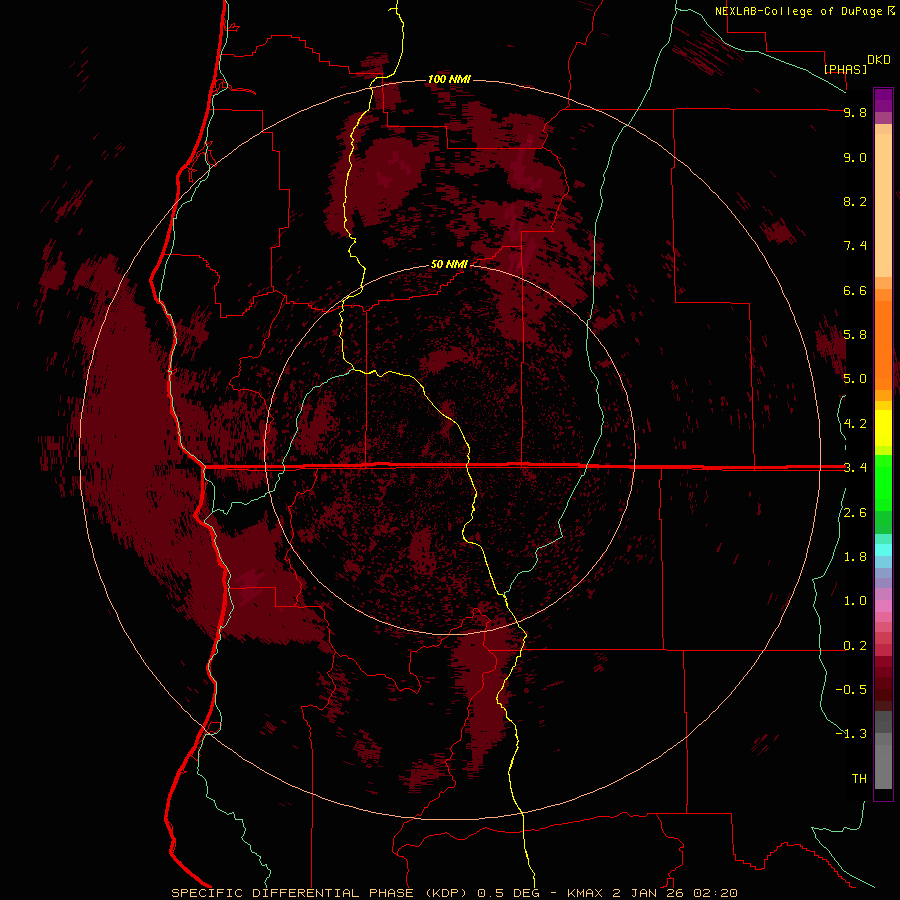Pick the yellow segment of the color bar
Screen dimensions: 900x900
coord(883,428)
